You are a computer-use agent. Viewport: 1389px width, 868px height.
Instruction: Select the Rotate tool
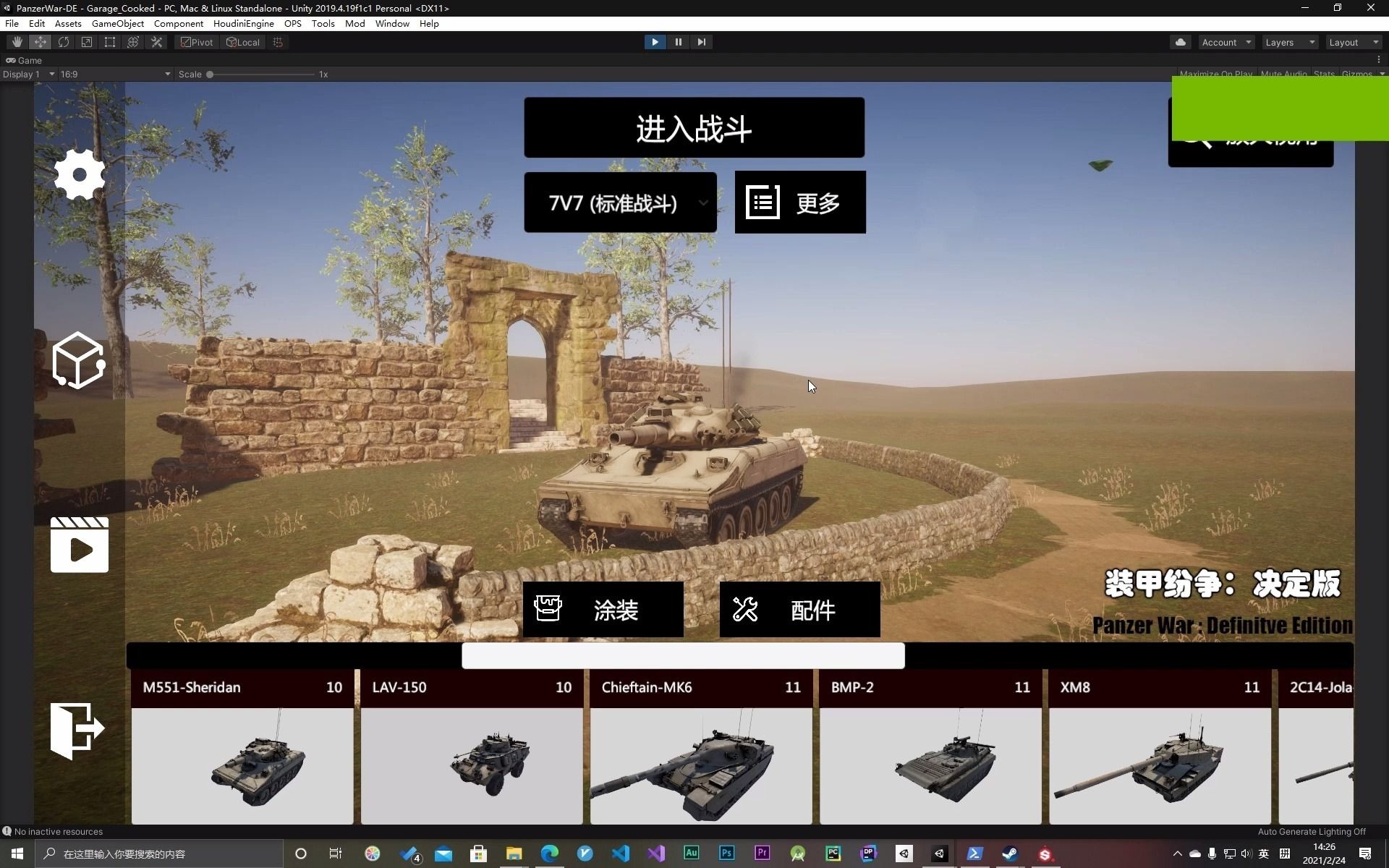pos(64,42)
